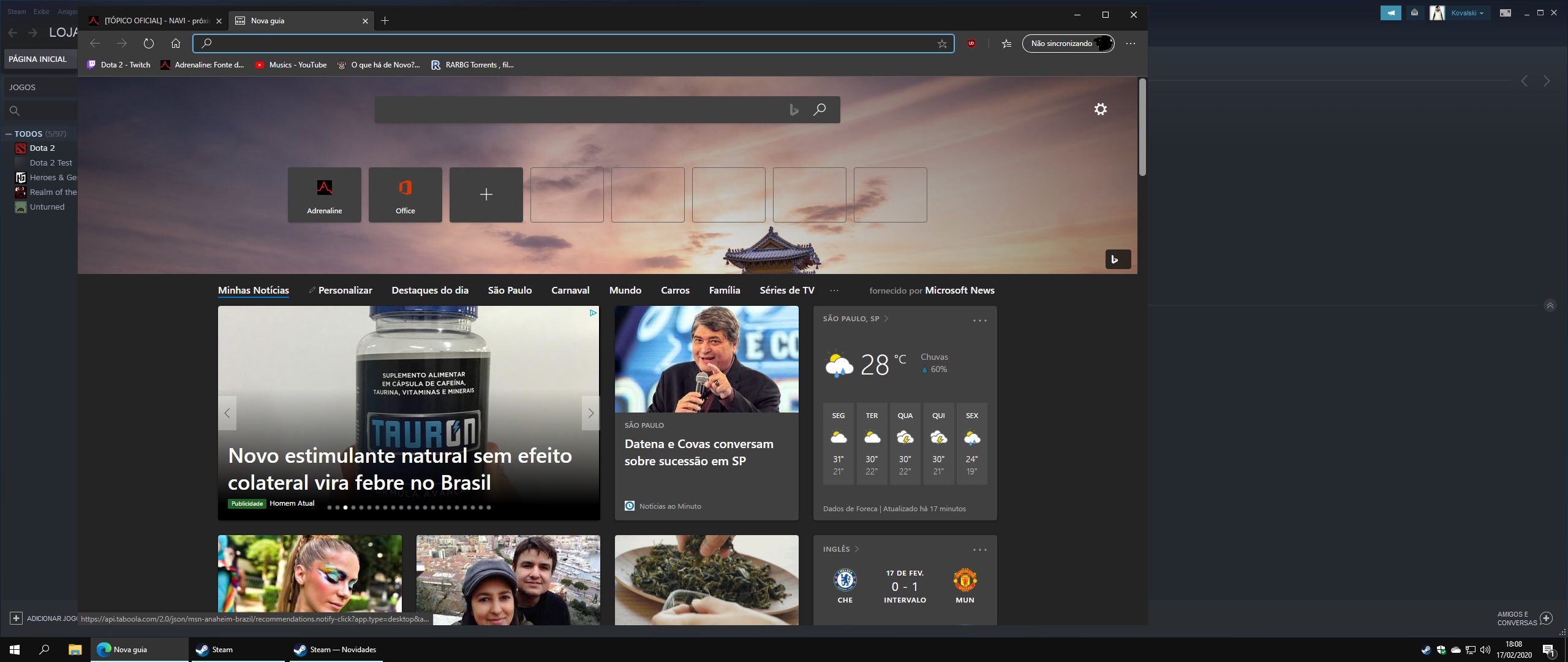
Task: Advance news carousel with right arrow
Action: pos(590,413)
